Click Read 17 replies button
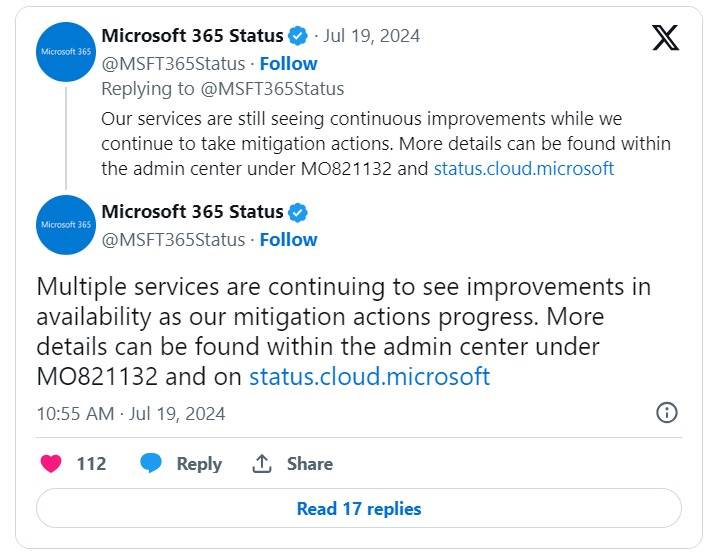The height and width of the screenshot is (560, 717). (359, 509)
